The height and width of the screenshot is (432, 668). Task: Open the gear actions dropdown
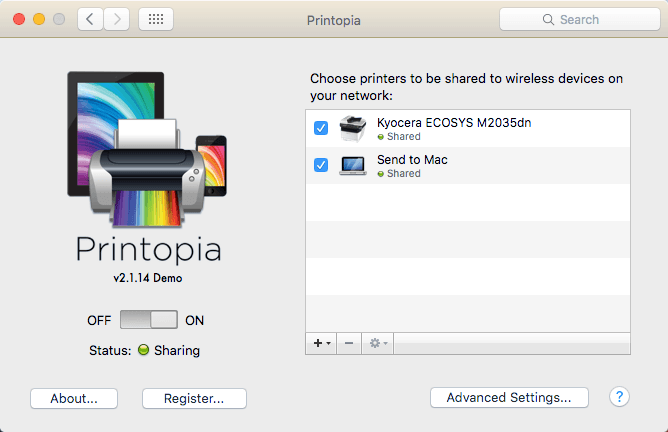(379, 343)
